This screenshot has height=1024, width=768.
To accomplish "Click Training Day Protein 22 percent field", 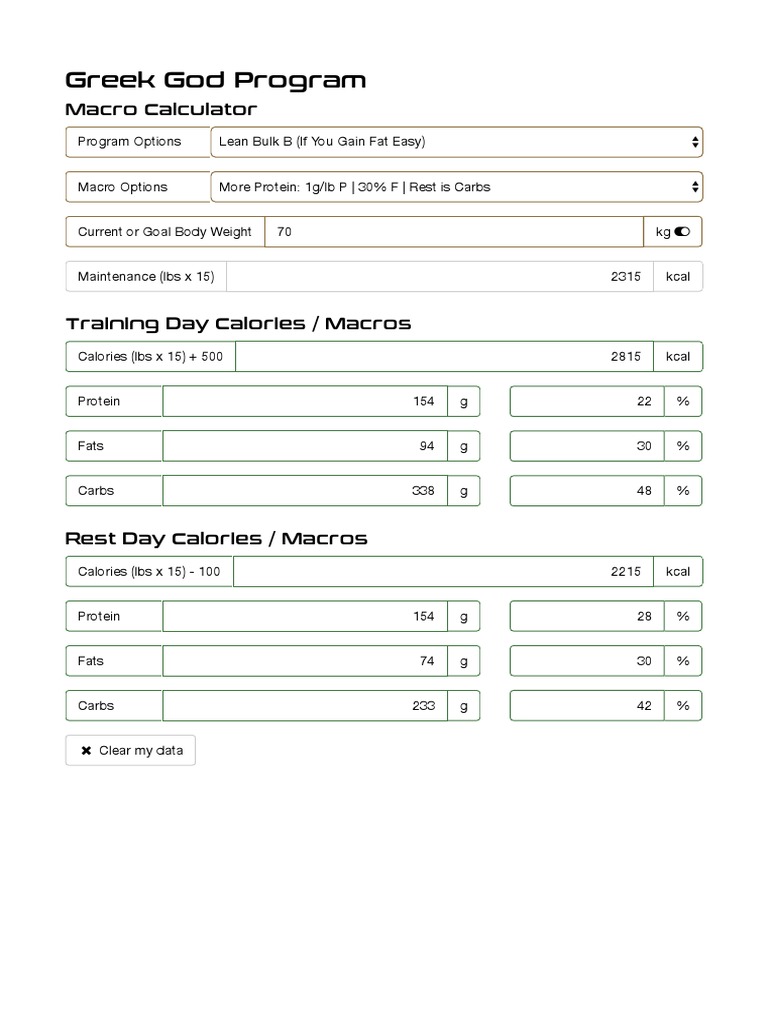I will pos(587,401).
